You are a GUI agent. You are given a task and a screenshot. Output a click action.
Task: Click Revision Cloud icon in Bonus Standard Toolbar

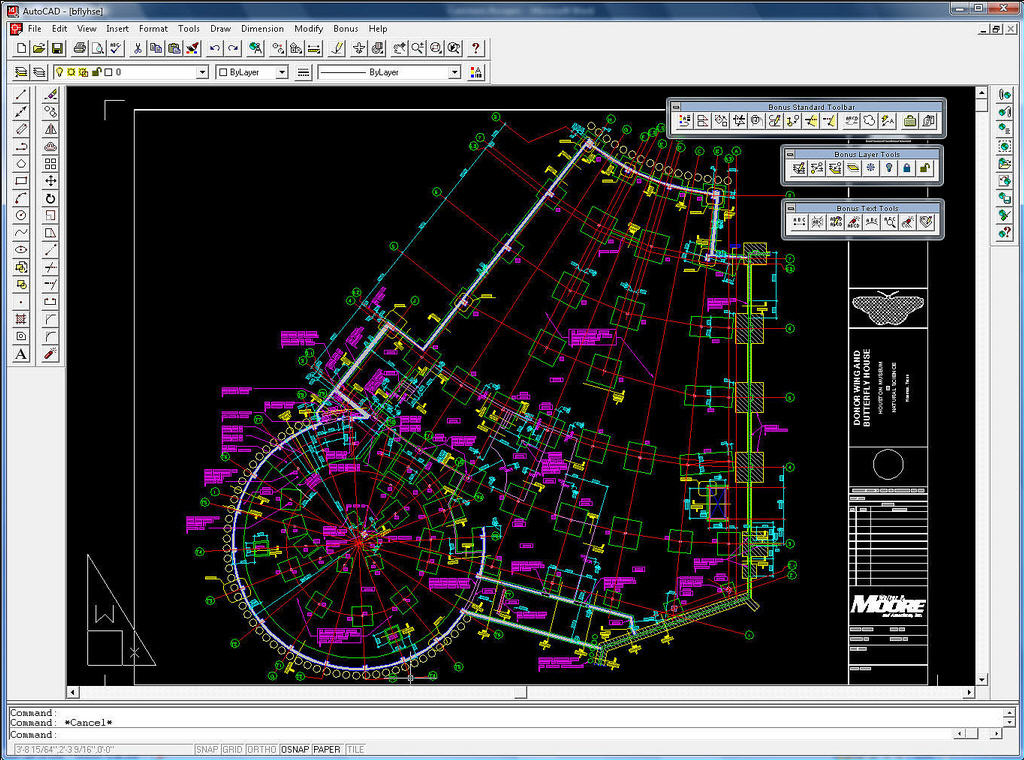click(x=869, y=121)
